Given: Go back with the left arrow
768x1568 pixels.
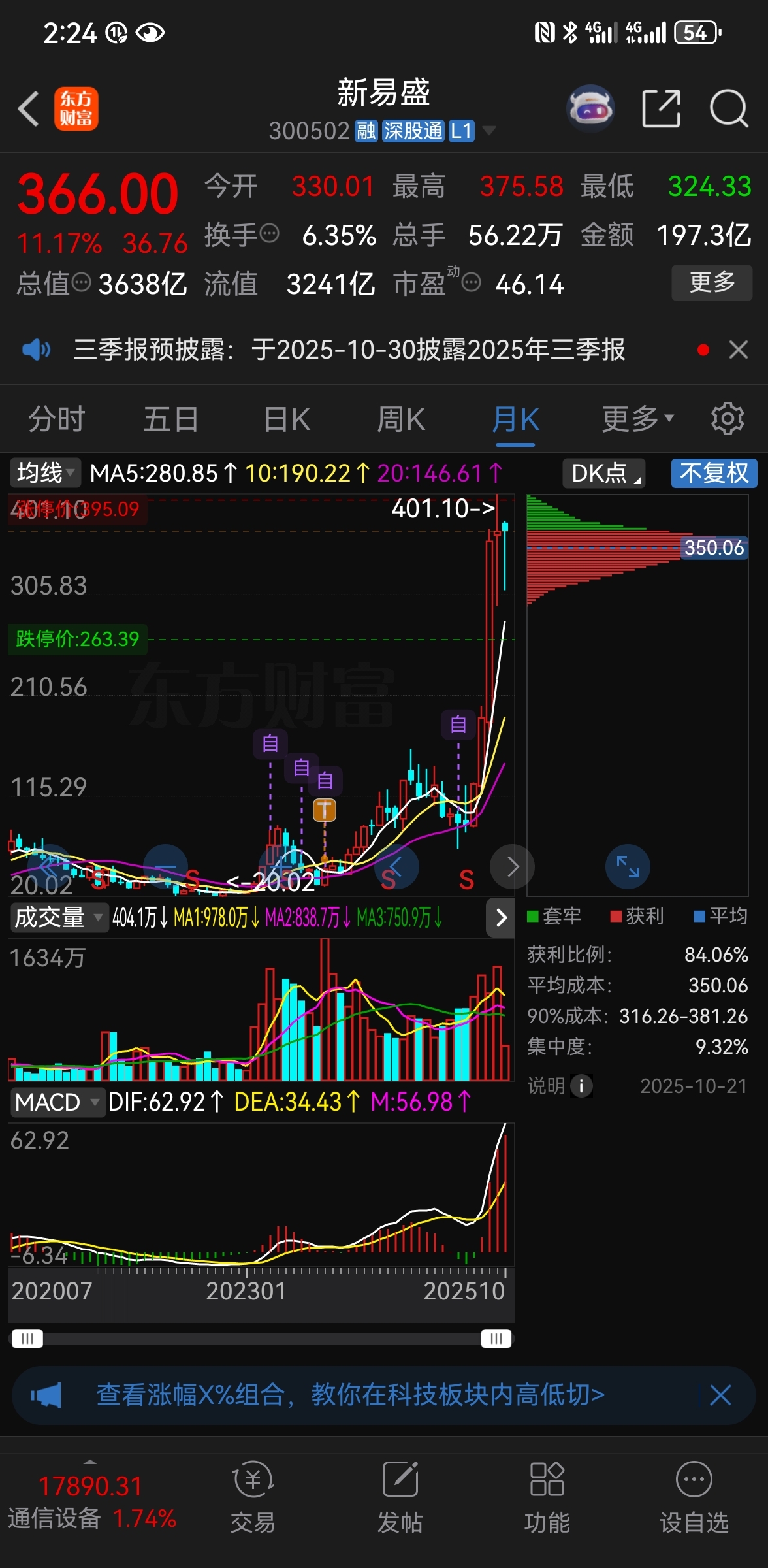Looking at the screenshot, I should pos(29,108).
